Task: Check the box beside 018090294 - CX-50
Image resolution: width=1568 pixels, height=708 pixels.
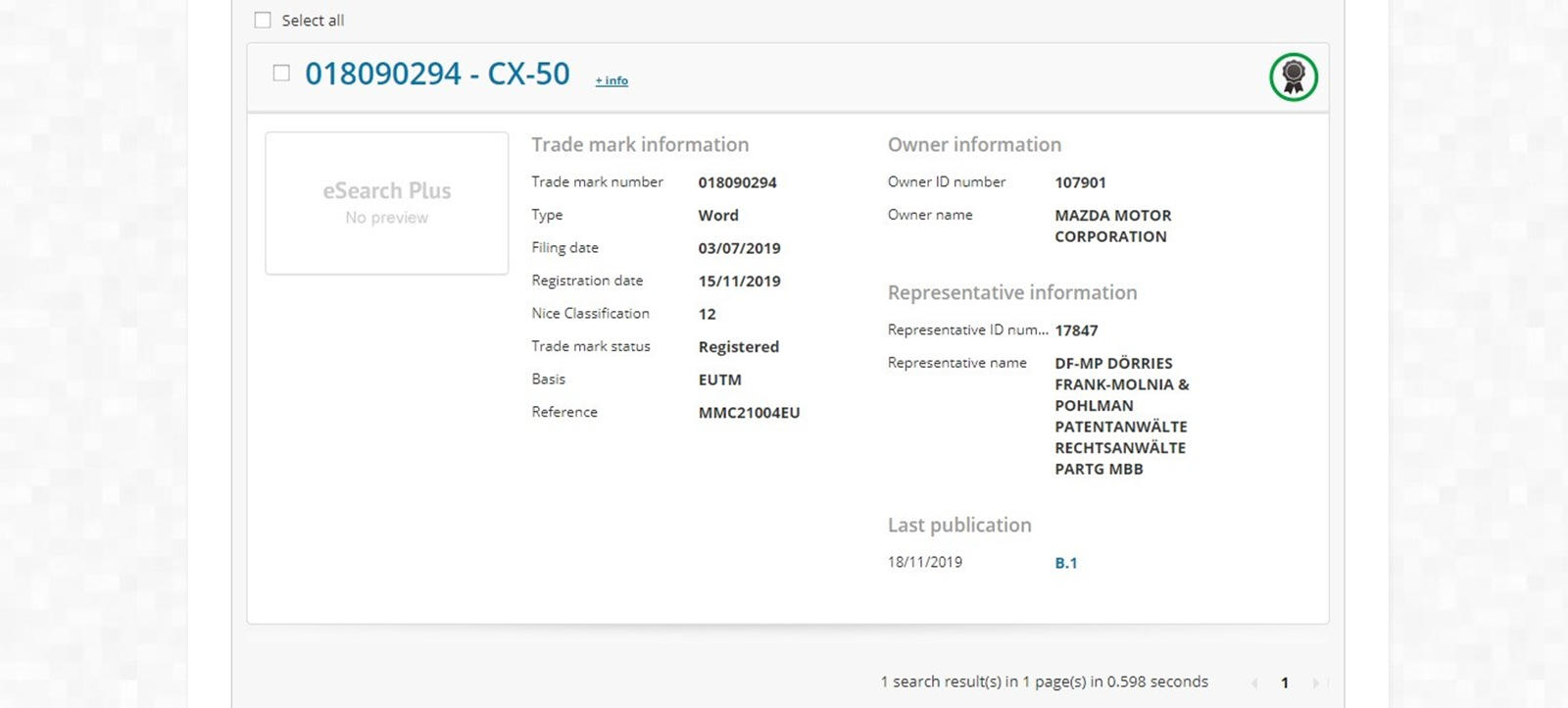Action: click(281, 73)
